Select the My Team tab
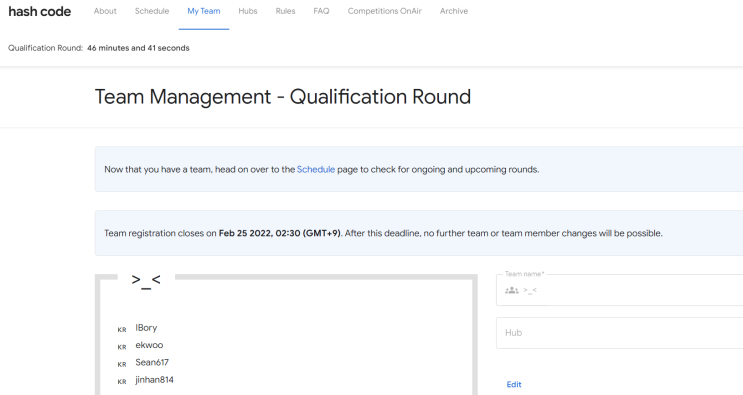The image size is (743, 395). click(204, 11)
